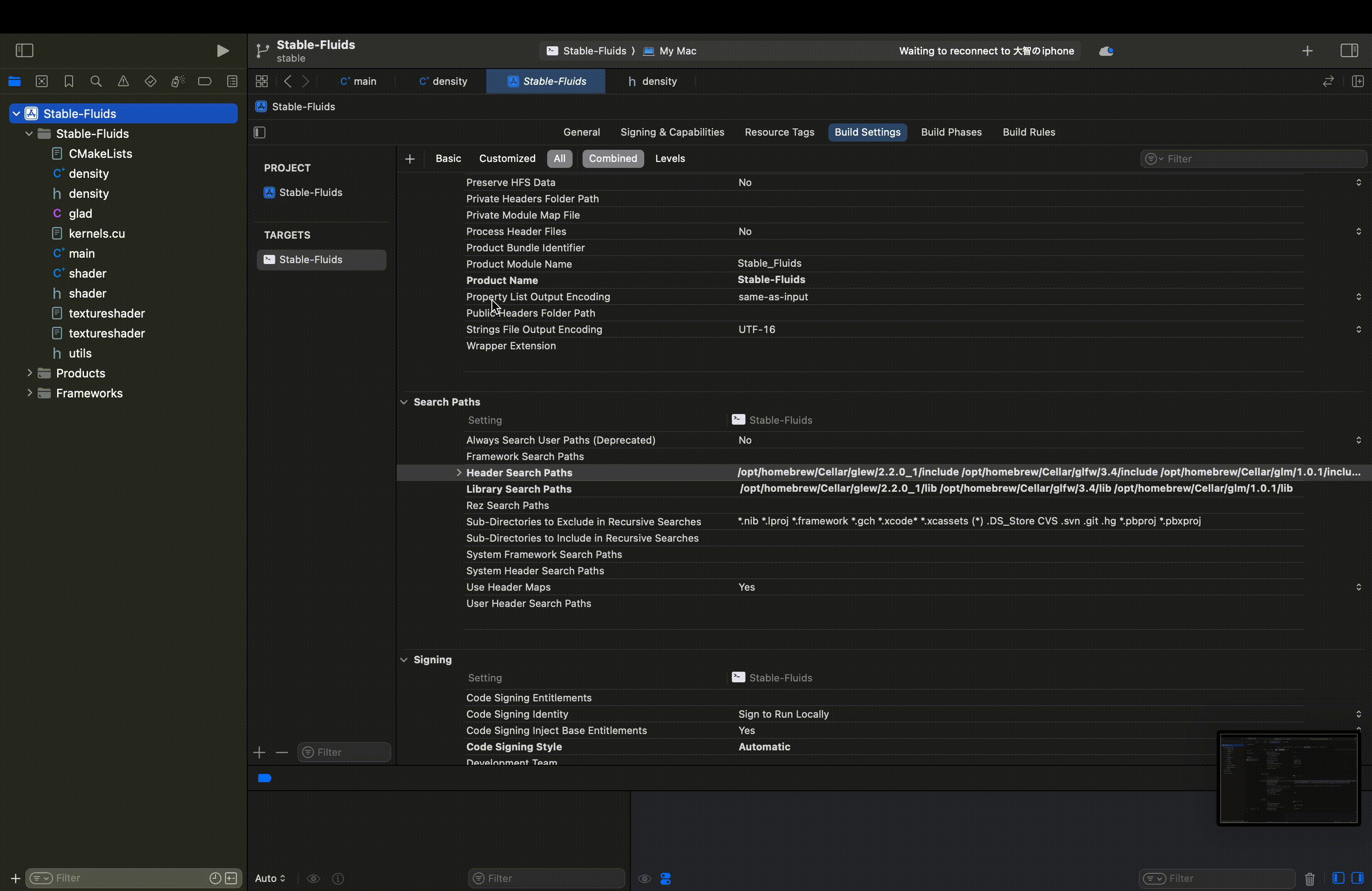Image resolution: width=1372 pixels, height=891 pixels.
Task: Open the Auto variables scope dropdown
Action: 270,878
